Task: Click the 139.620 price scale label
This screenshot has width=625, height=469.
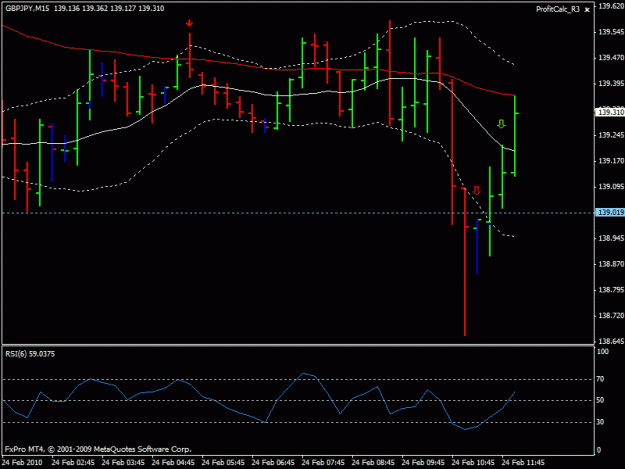Action: 611,6
